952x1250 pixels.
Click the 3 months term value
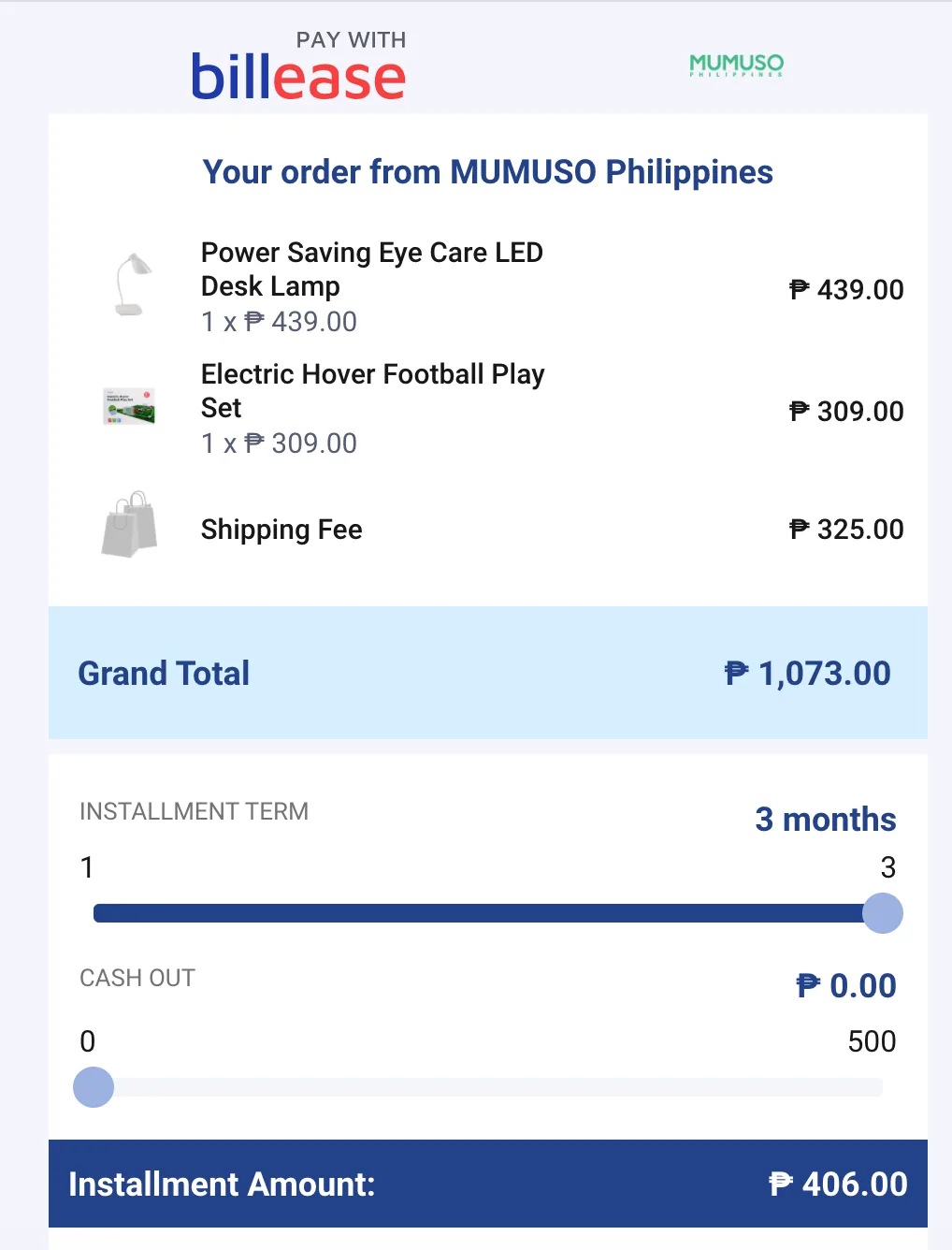pyautogui.click(x=825, y=820)
